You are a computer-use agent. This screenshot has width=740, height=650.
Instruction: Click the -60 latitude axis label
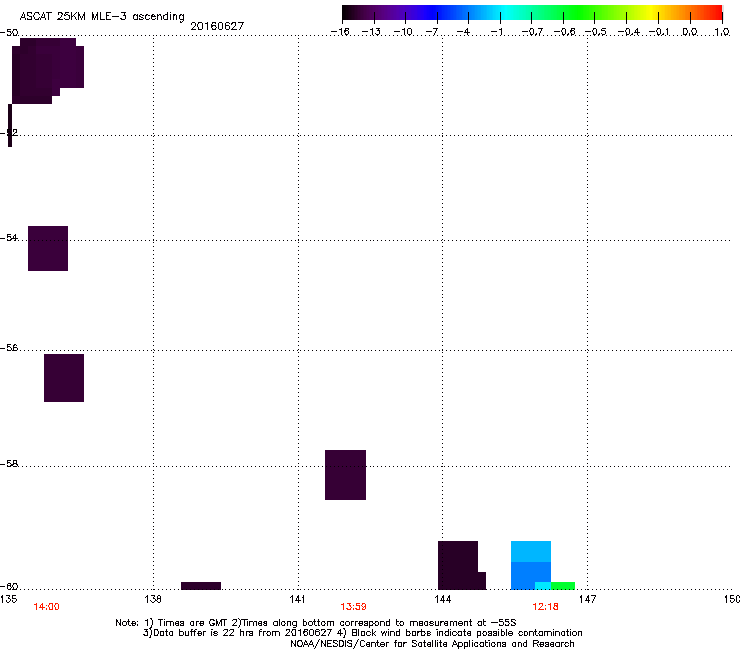9,586
